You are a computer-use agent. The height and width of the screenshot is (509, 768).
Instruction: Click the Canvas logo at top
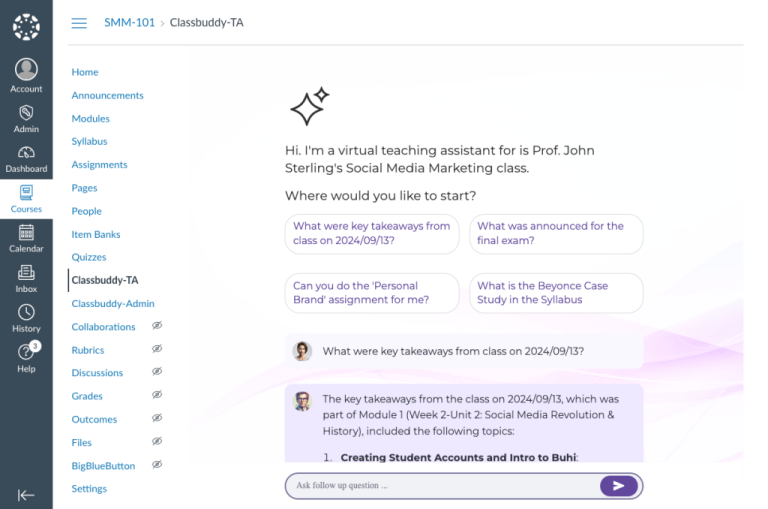tap(26, 26)
